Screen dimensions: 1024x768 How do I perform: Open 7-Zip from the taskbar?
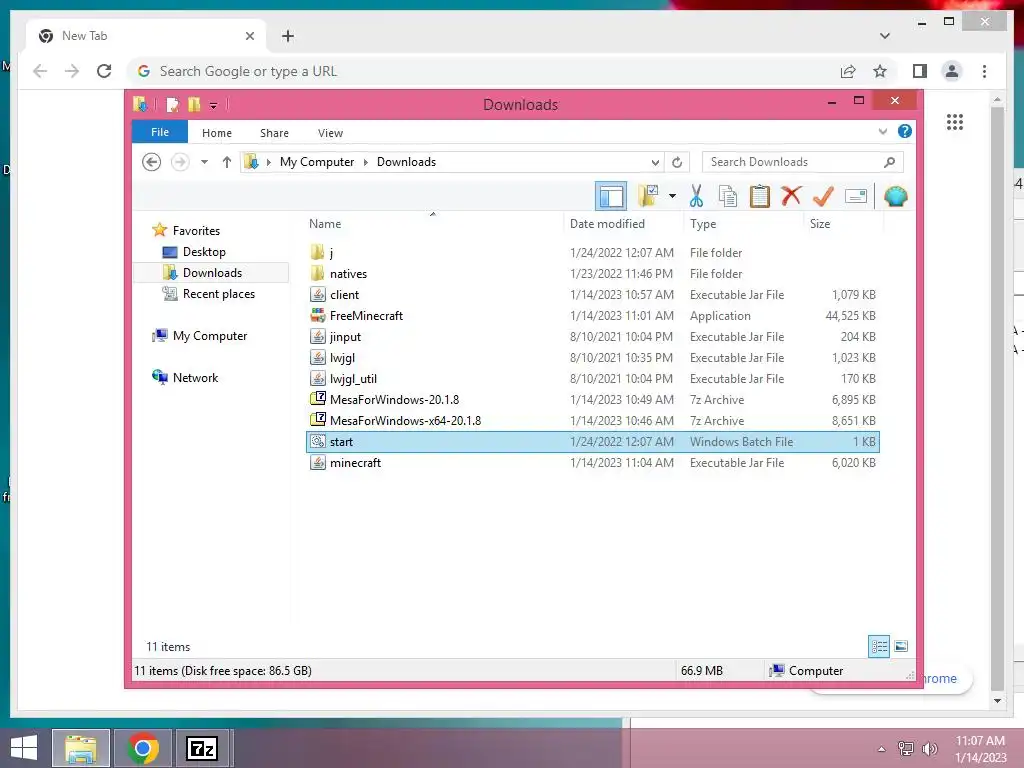[x=201, y=748]
